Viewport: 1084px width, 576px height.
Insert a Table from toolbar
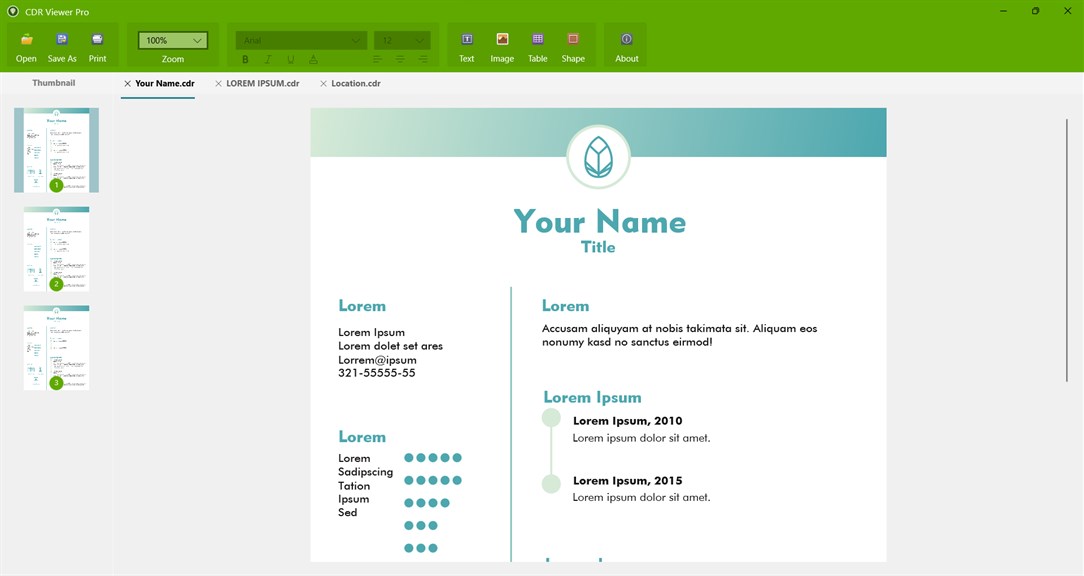click(x=537, y=39)
